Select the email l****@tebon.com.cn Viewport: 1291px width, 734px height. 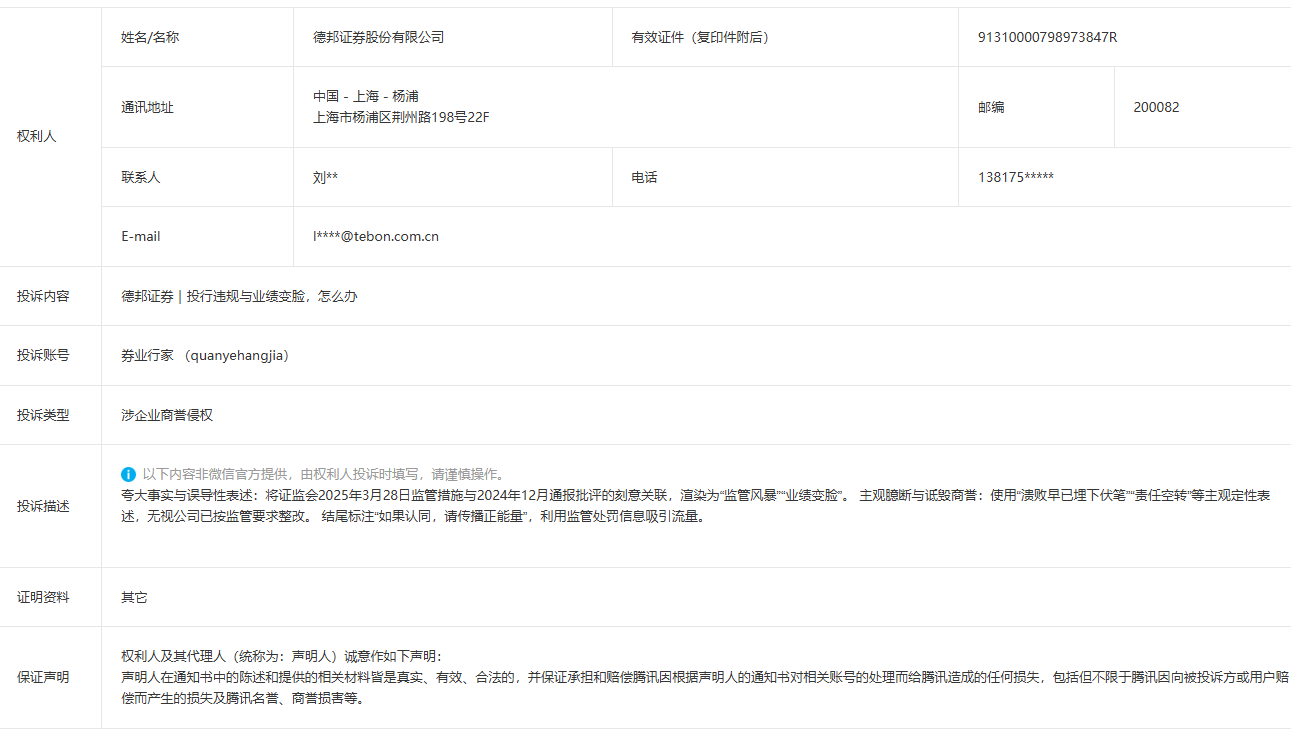tap(376, 236)
